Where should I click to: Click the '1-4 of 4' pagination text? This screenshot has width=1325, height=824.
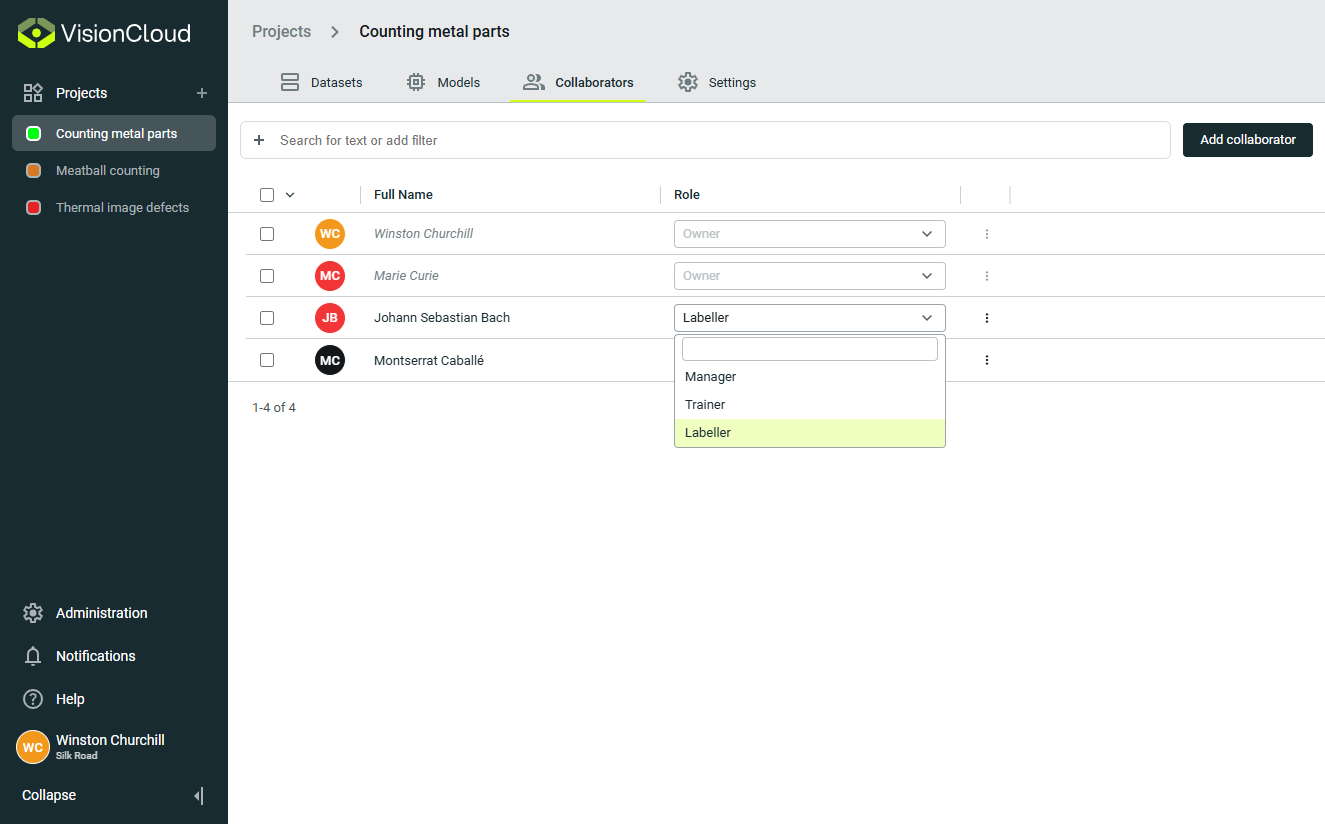274,408
